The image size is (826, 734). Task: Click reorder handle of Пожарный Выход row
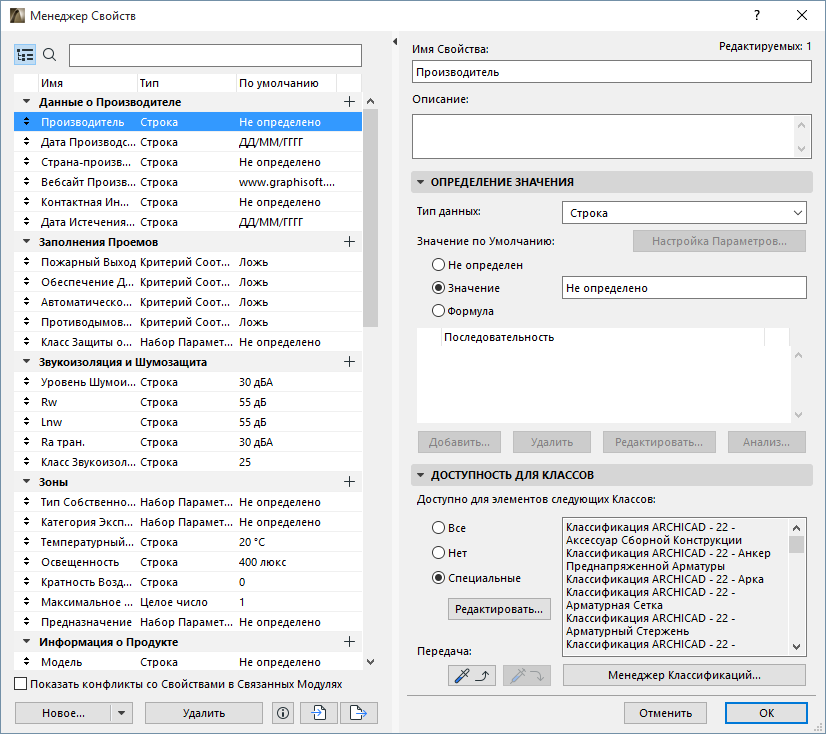click(26, 262)
